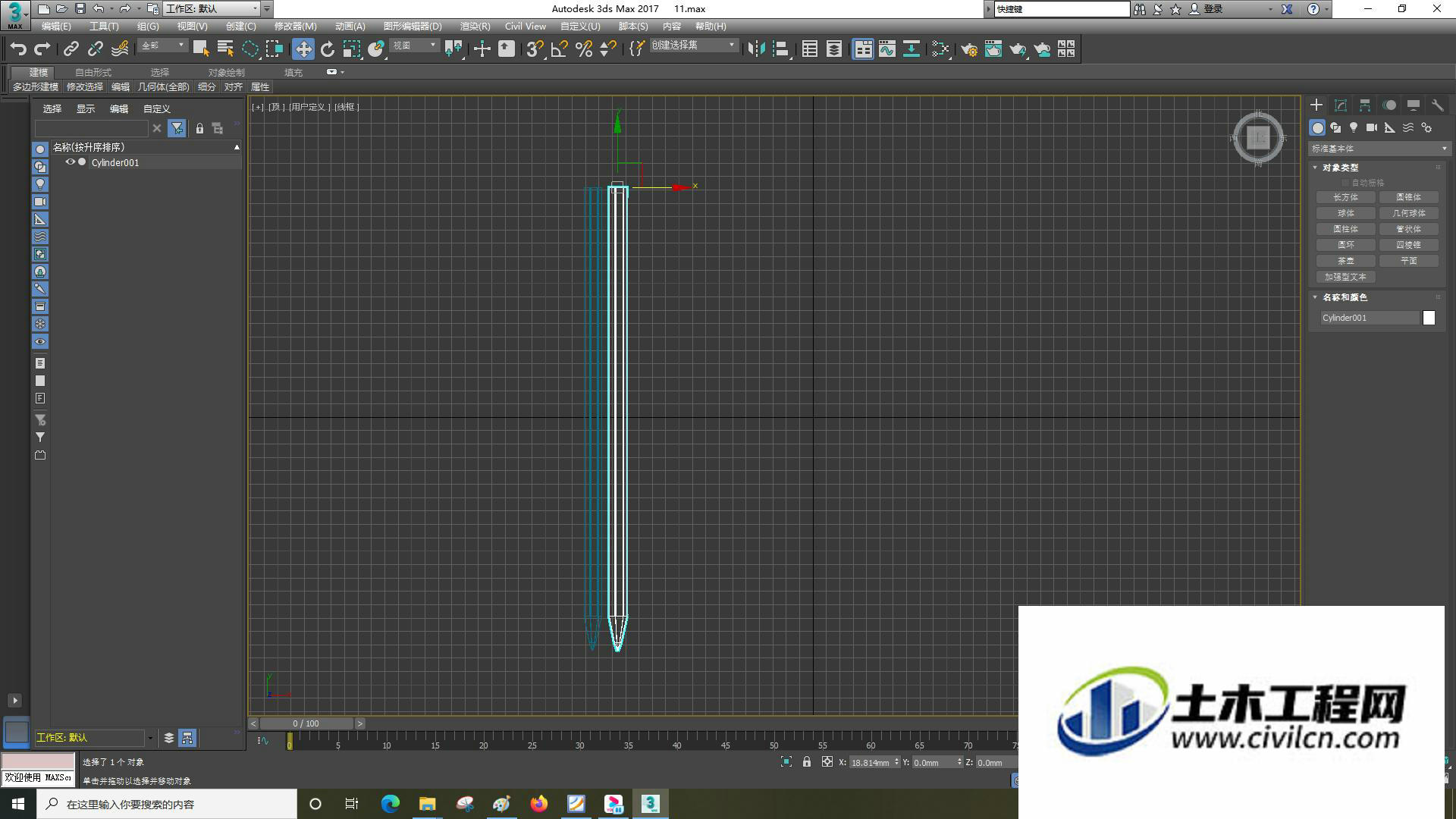The image size is (1456, 819).
Task: Click the 圆柱体 create button
Action: (x=1346, y=229)
